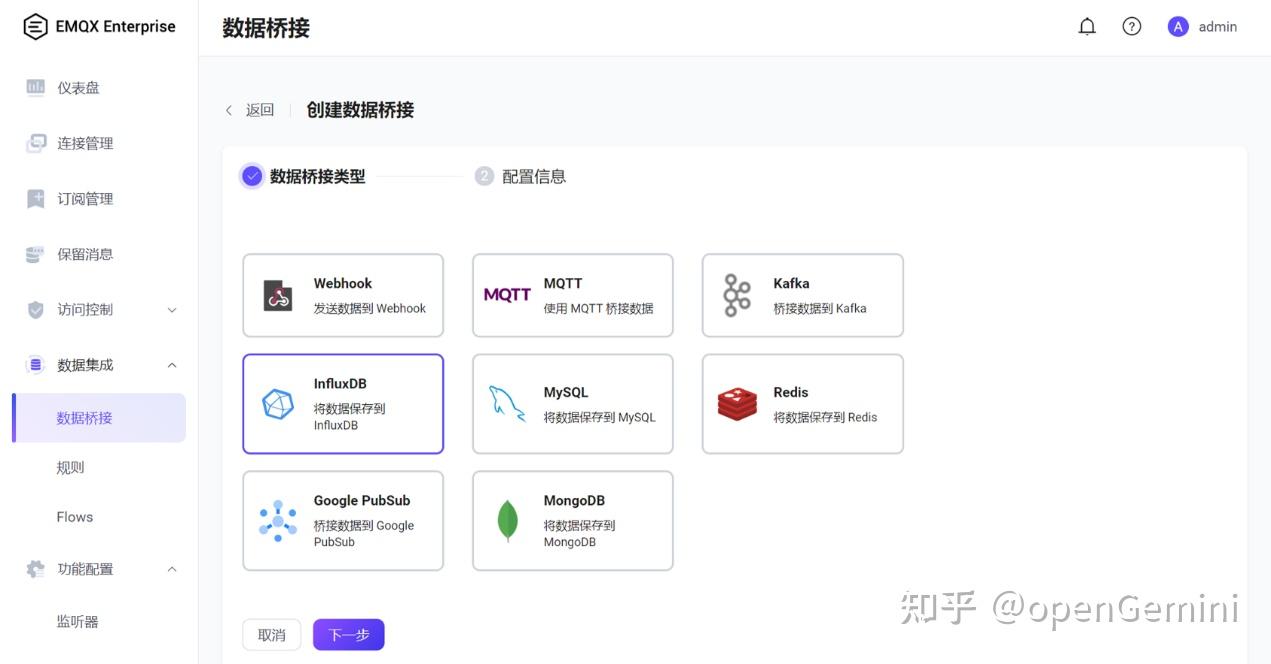This screenshot has height=664, width=1271.
Task: Click the 使用 MQTT 桥接数据 description
Action: [x=599, y=308]
